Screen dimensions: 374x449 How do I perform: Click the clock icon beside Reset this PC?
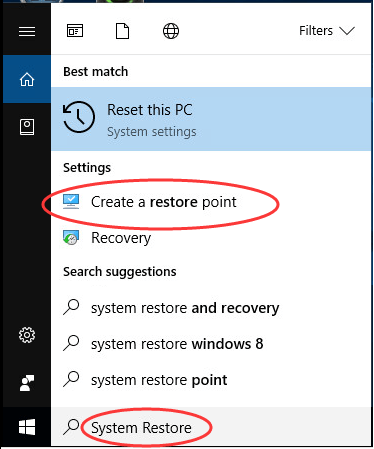point(79,117)
